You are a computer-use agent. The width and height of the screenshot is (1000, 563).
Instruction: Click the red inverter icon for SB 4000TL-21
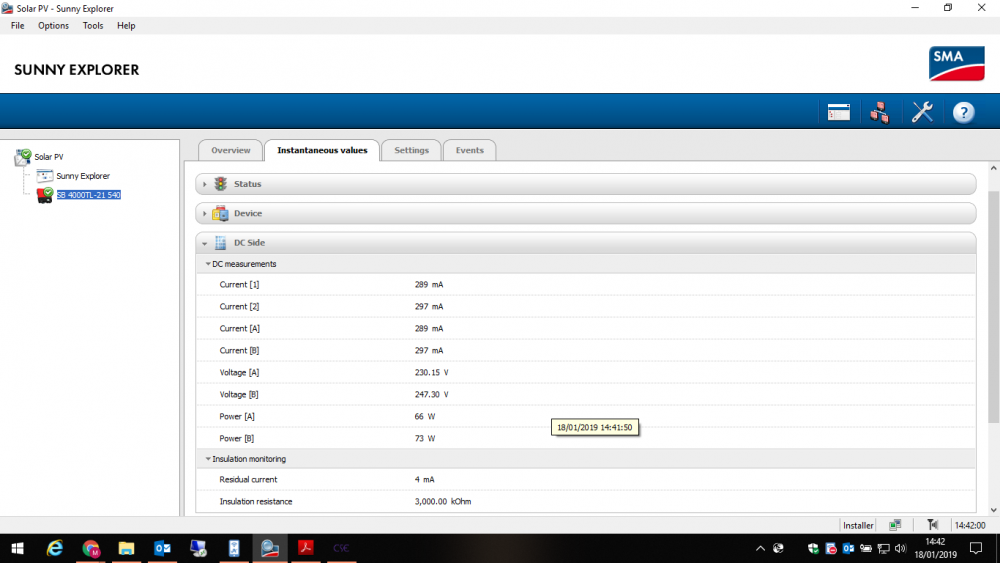[x=45, y=195]
